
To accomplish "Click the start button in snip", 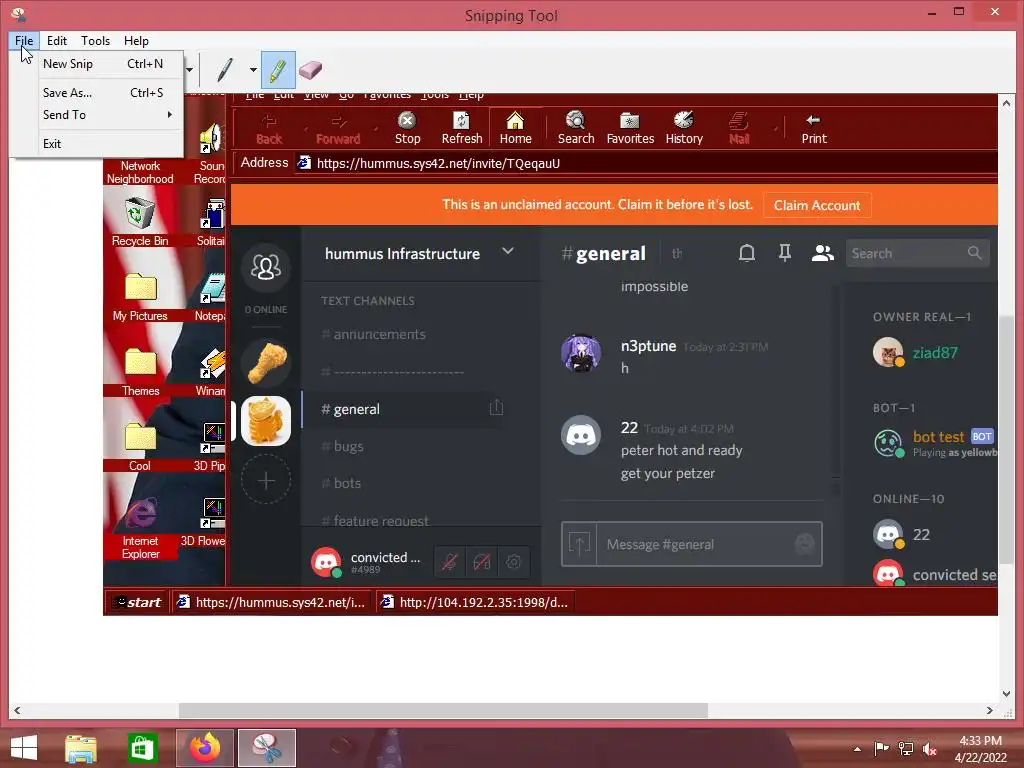I will tap(137, 602).
